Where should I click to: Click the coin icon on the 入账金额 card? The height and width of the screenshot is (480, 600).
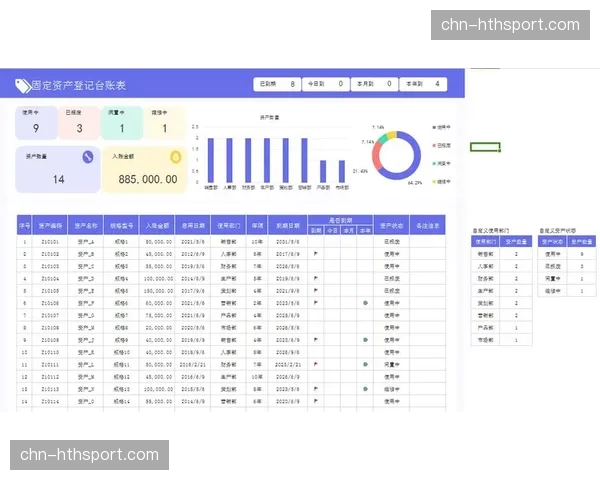[175, 157]
